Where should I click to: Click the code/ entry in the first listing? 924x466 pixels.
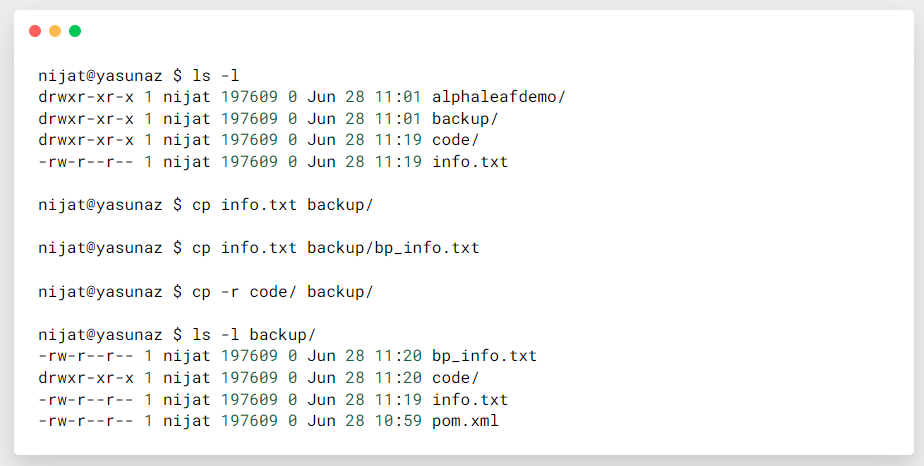456,140
